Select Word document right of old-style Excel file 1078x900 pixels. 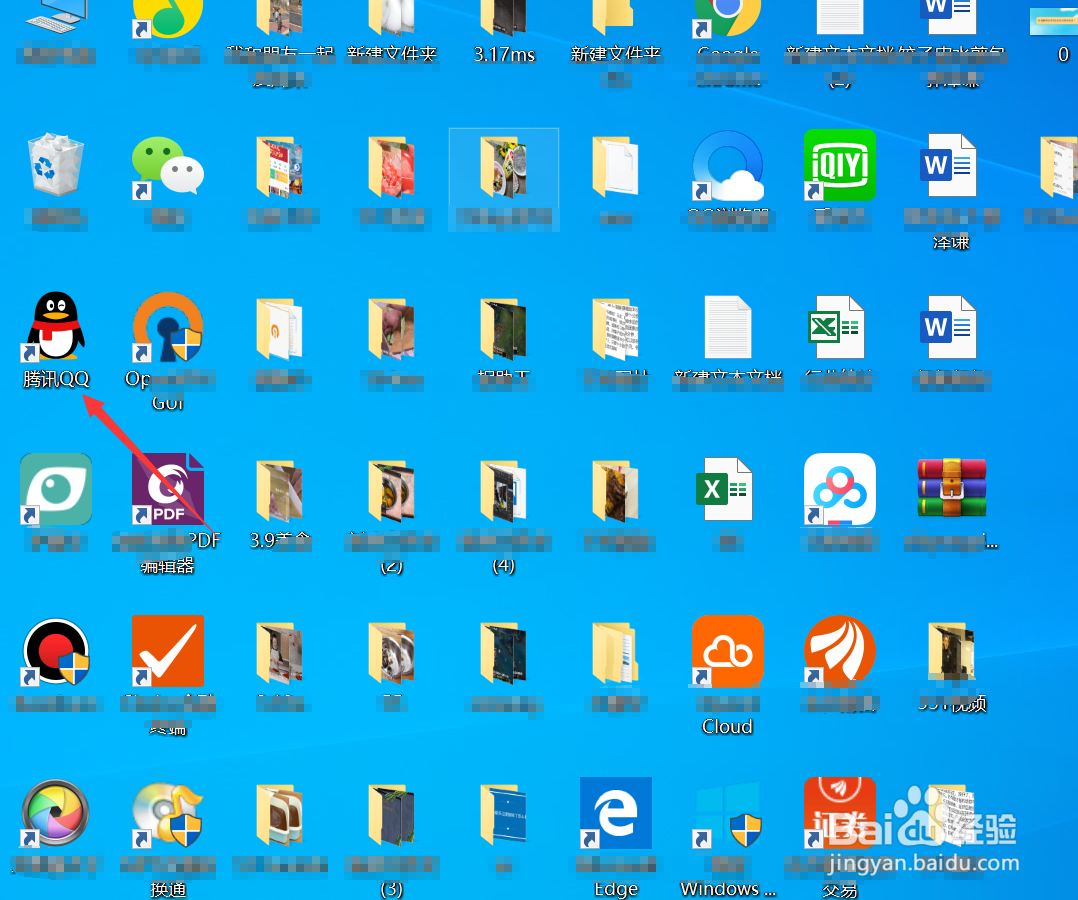pyautogui.click(x=948, y=327)
